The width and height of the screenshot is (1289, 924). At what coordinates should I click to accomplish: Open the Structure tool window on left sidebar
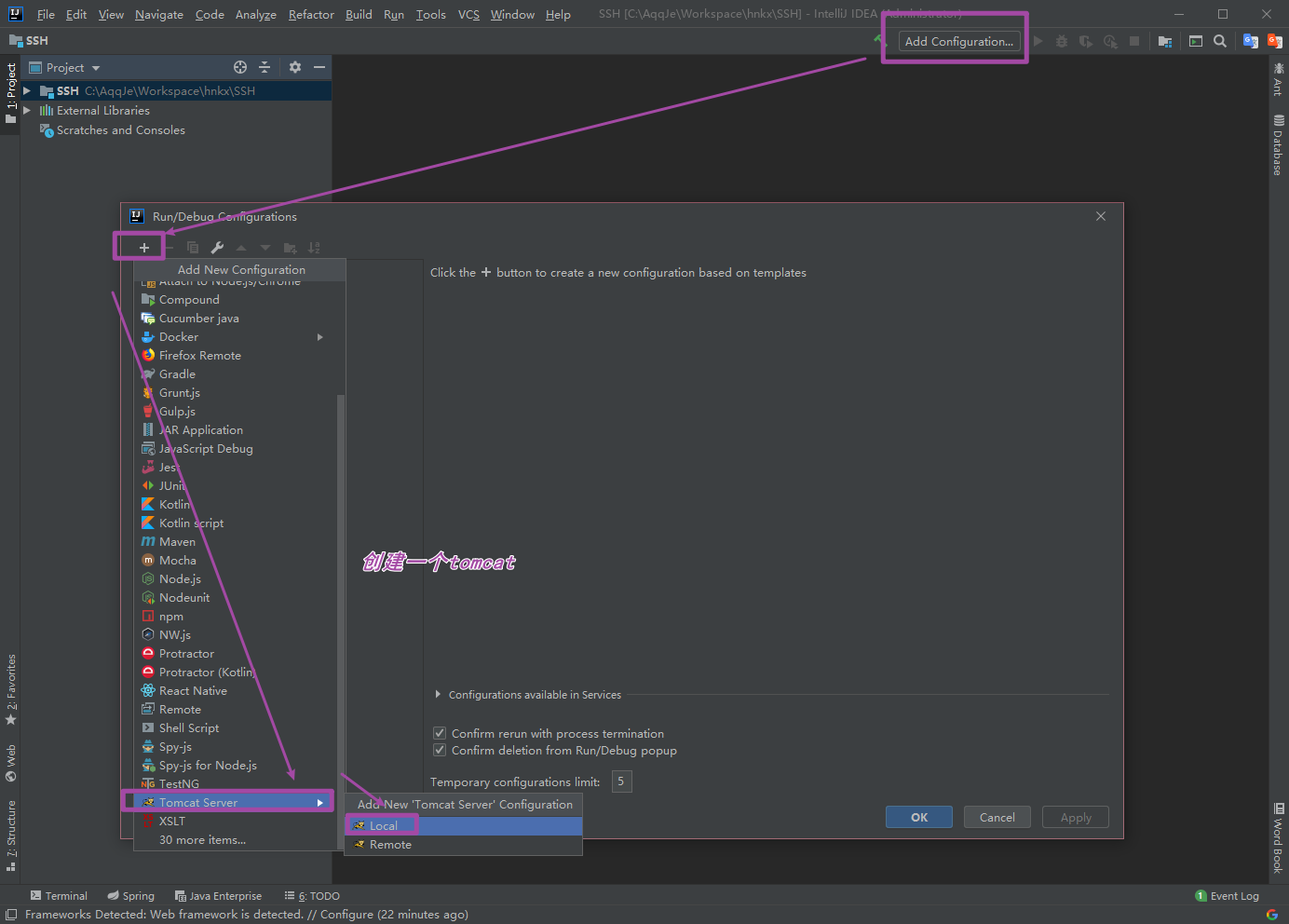pos(11,836)
